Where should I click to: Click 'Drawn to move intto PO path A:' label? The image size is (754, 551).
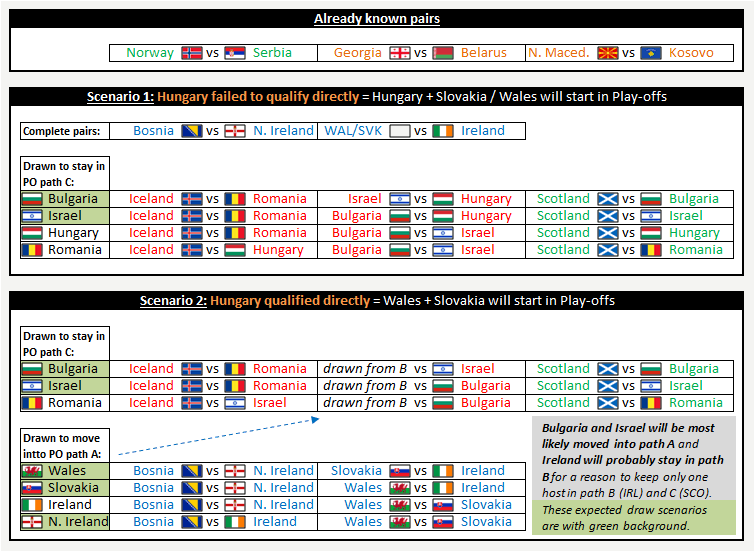pos(65,446)
